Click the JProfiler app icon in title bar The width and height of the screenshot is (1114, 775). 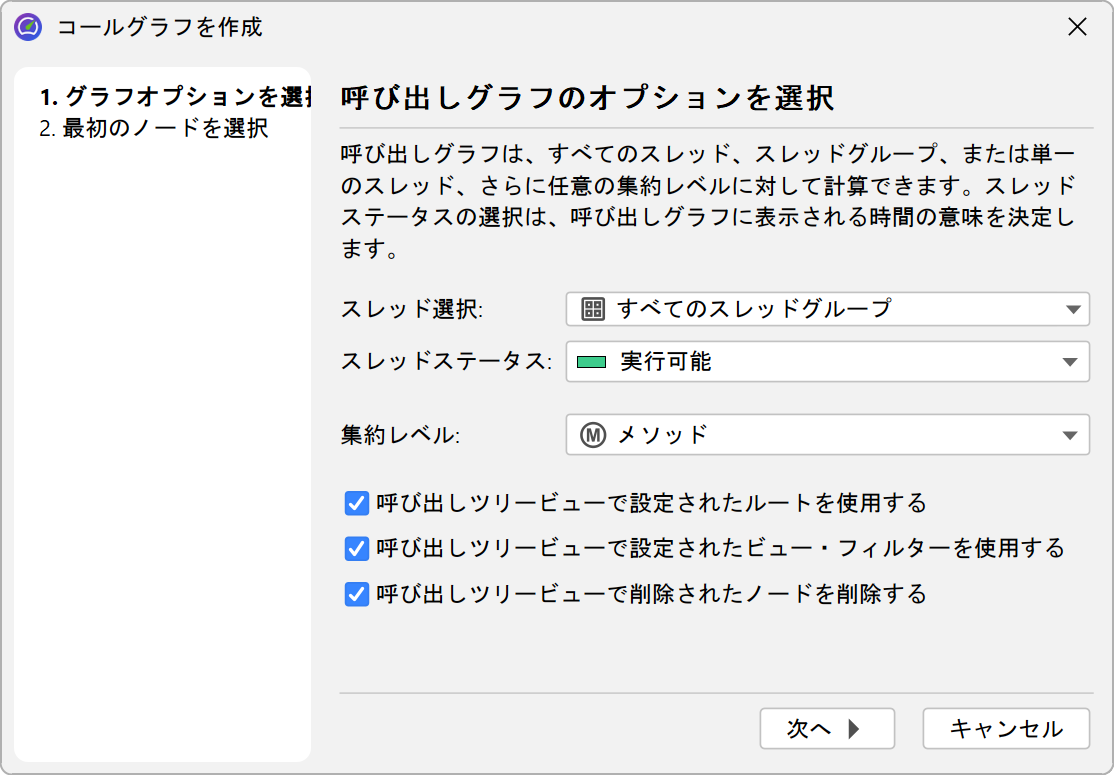pyautogui.click(x=28, y=27)
